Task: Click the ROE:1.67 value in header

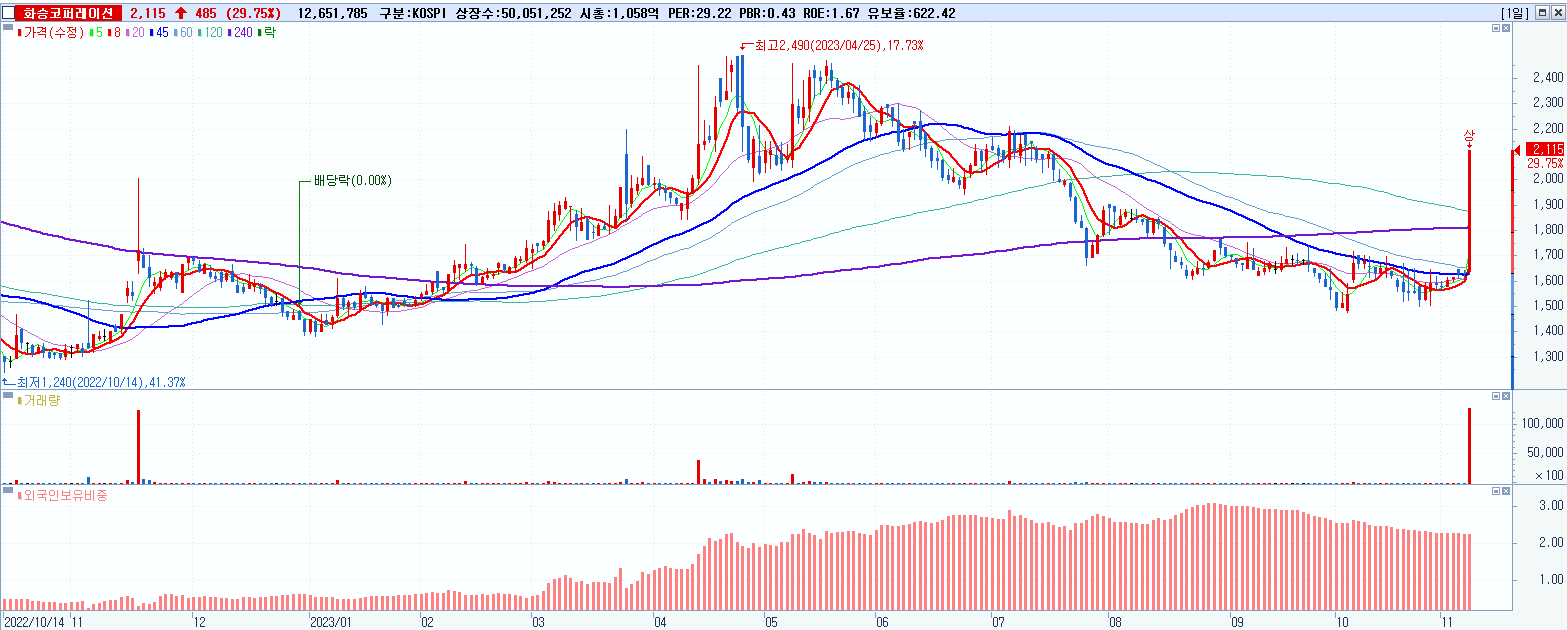Action: 833,13
